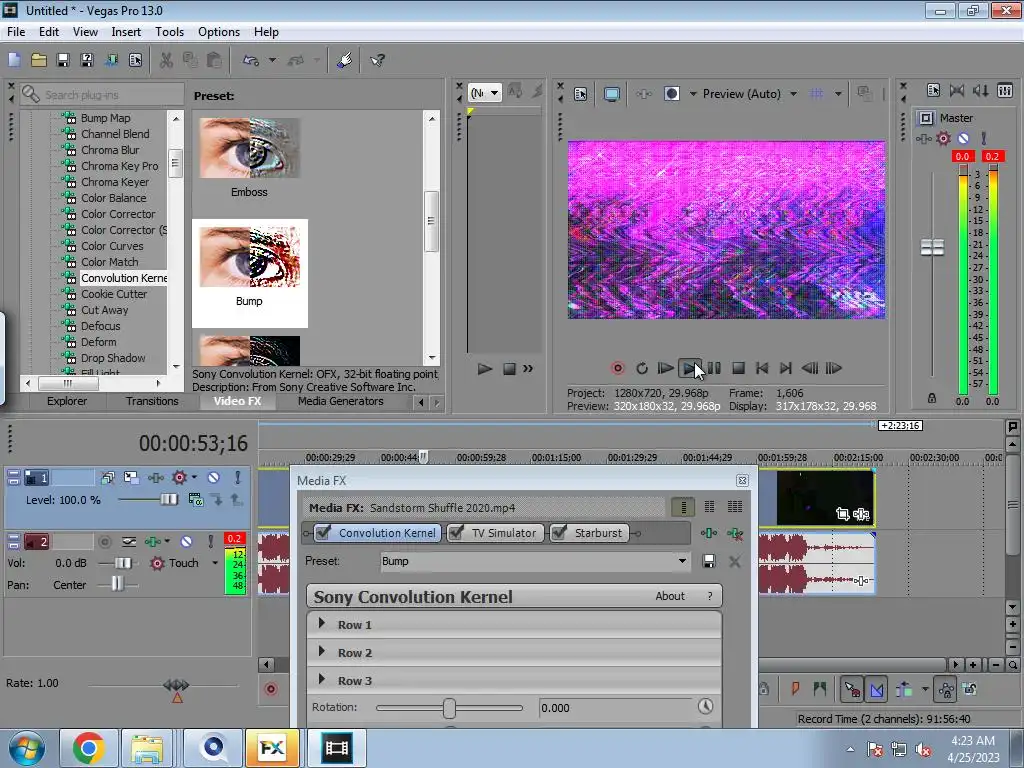
Task: Open Video Output FX in preview toolbar
Action: click(643, 94)
